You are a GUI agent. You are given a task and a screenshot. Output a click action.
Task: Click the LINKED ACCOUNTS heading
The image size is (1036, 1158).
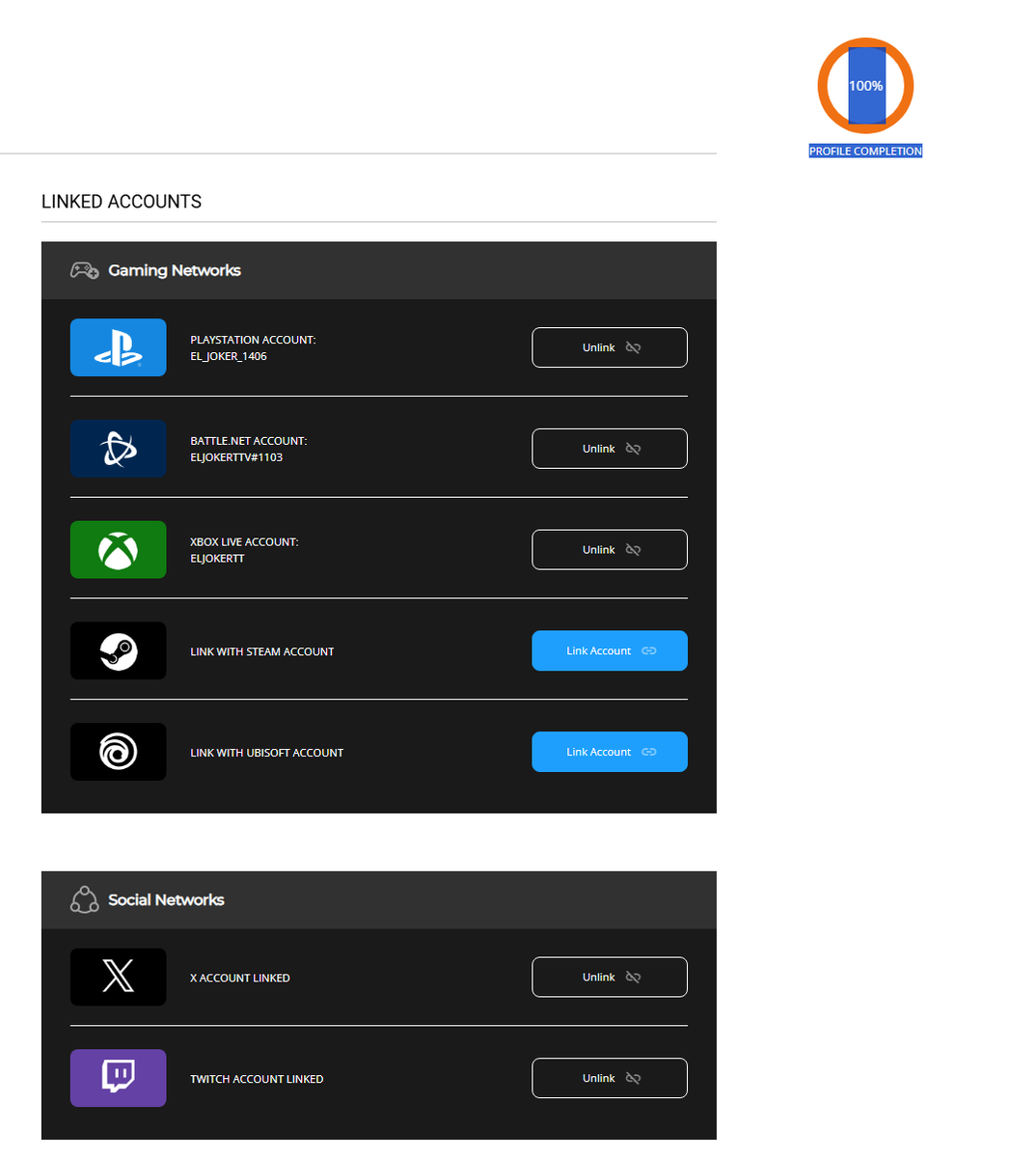(122, 202)
